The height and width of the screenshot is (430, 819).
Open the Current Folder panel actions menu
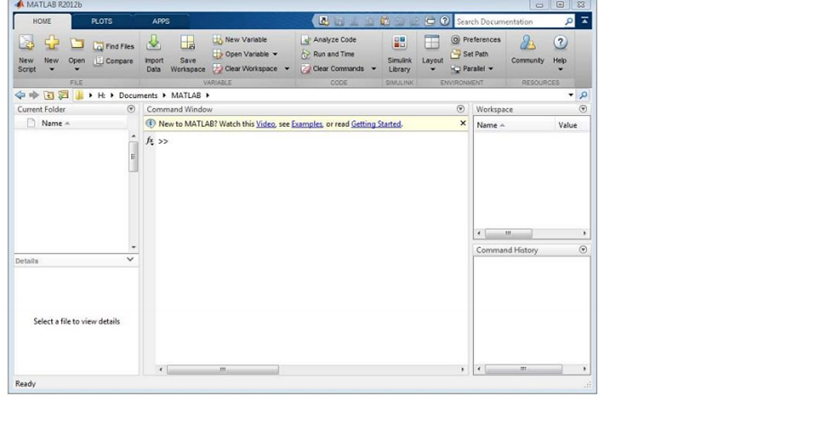coord(131,109)
